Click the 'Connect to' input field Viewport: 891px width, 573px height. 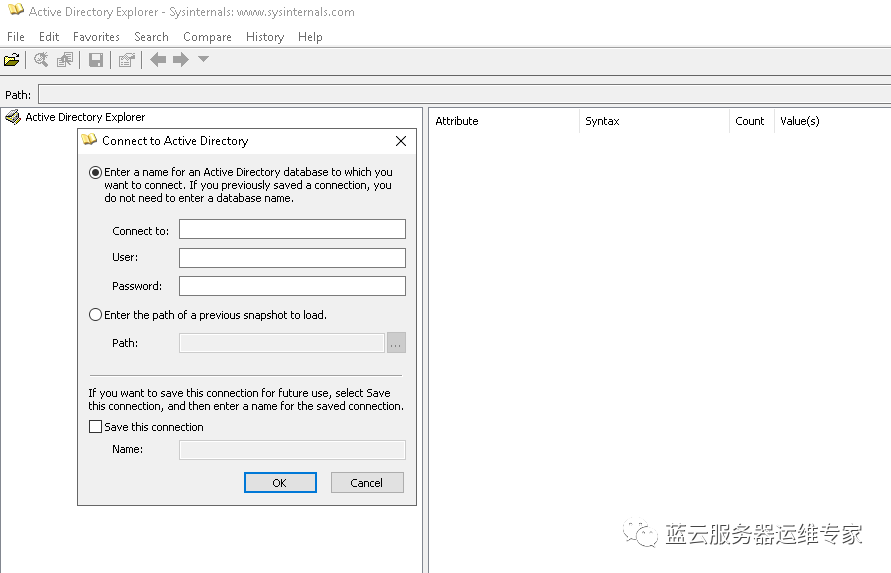pos(292,229)
